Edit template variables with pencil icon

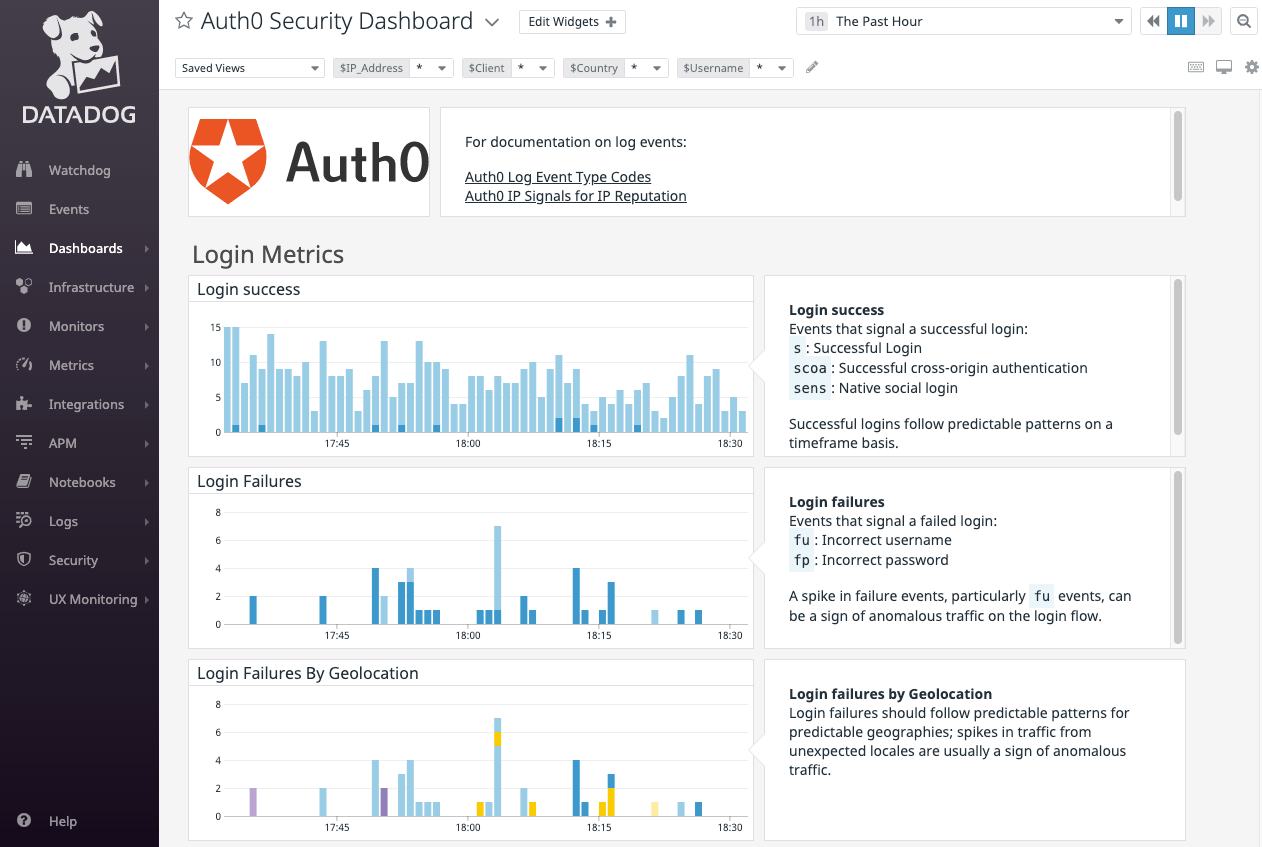[x=812, y=67]
